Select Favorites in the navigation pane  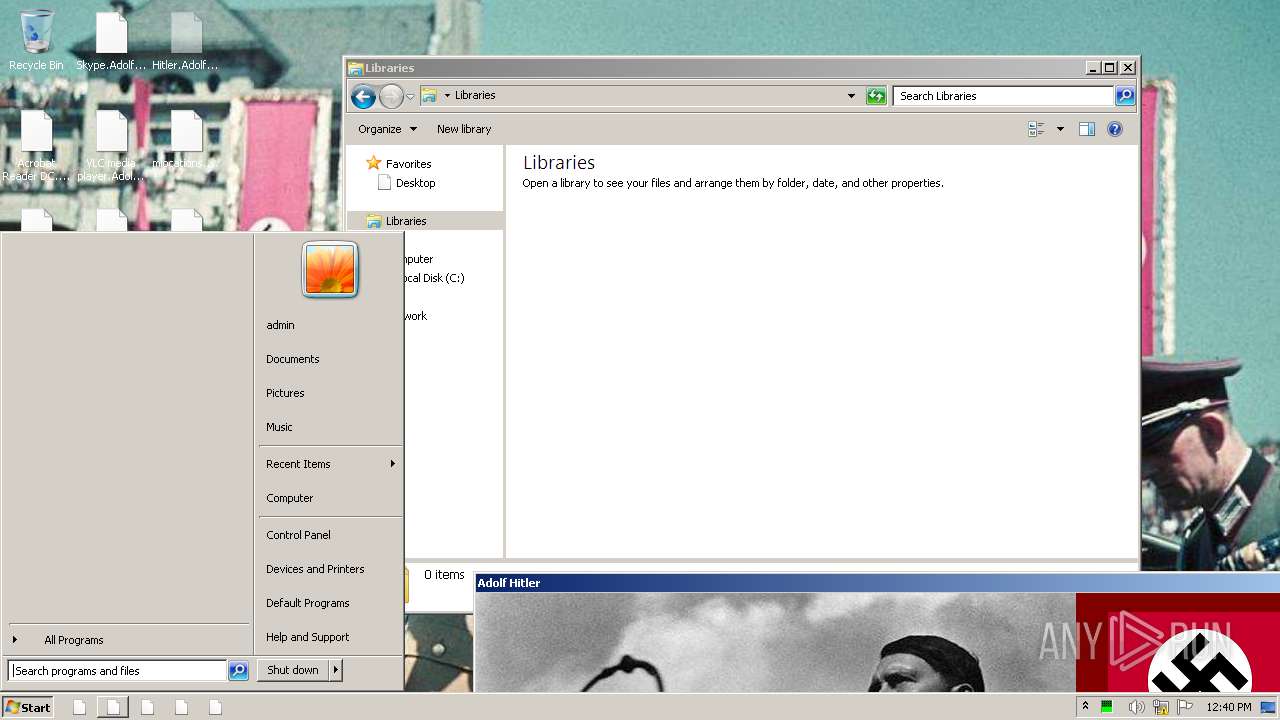click(x=398, y=164)
